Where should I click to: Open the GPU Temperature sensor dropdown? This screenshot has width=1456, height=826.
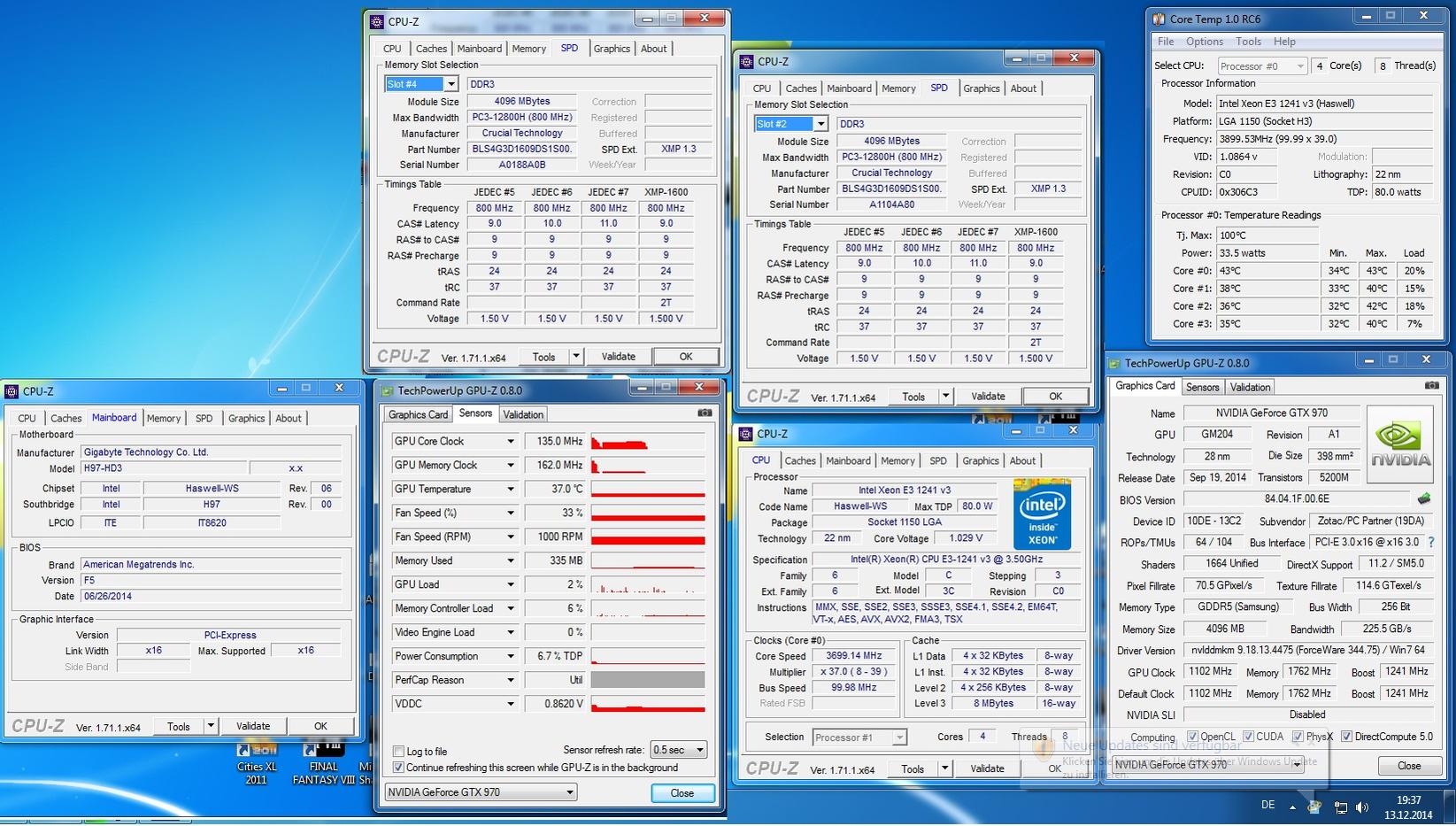tap(510, 489)
